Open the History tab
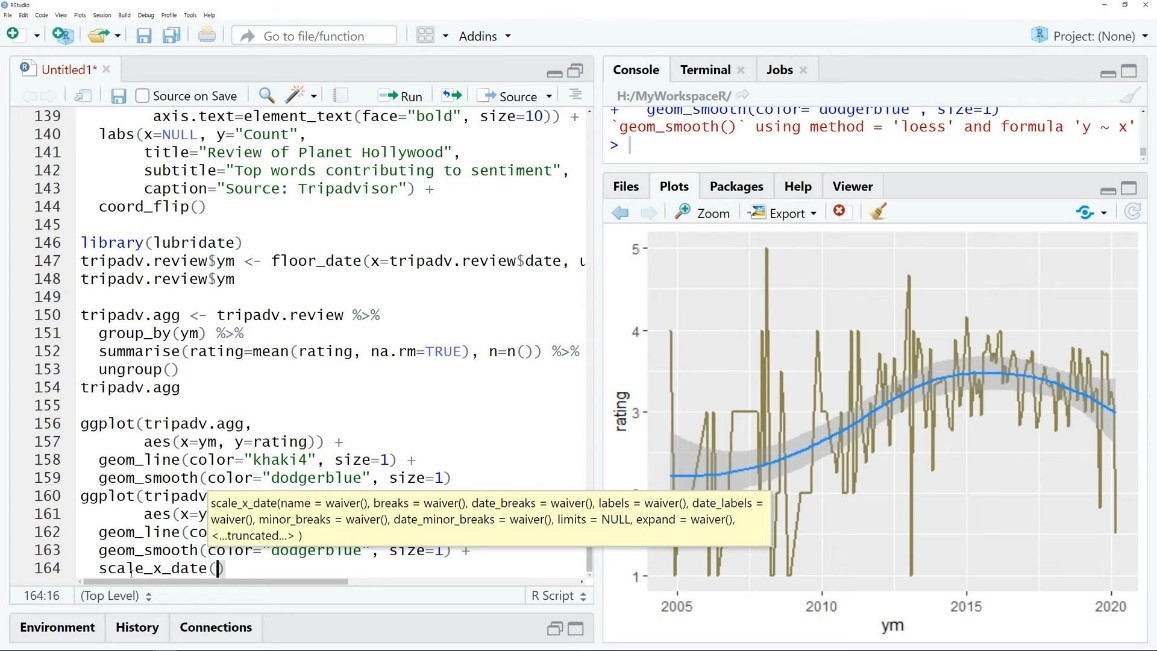This screenshot has width=1157, height=651. [137, 627]
